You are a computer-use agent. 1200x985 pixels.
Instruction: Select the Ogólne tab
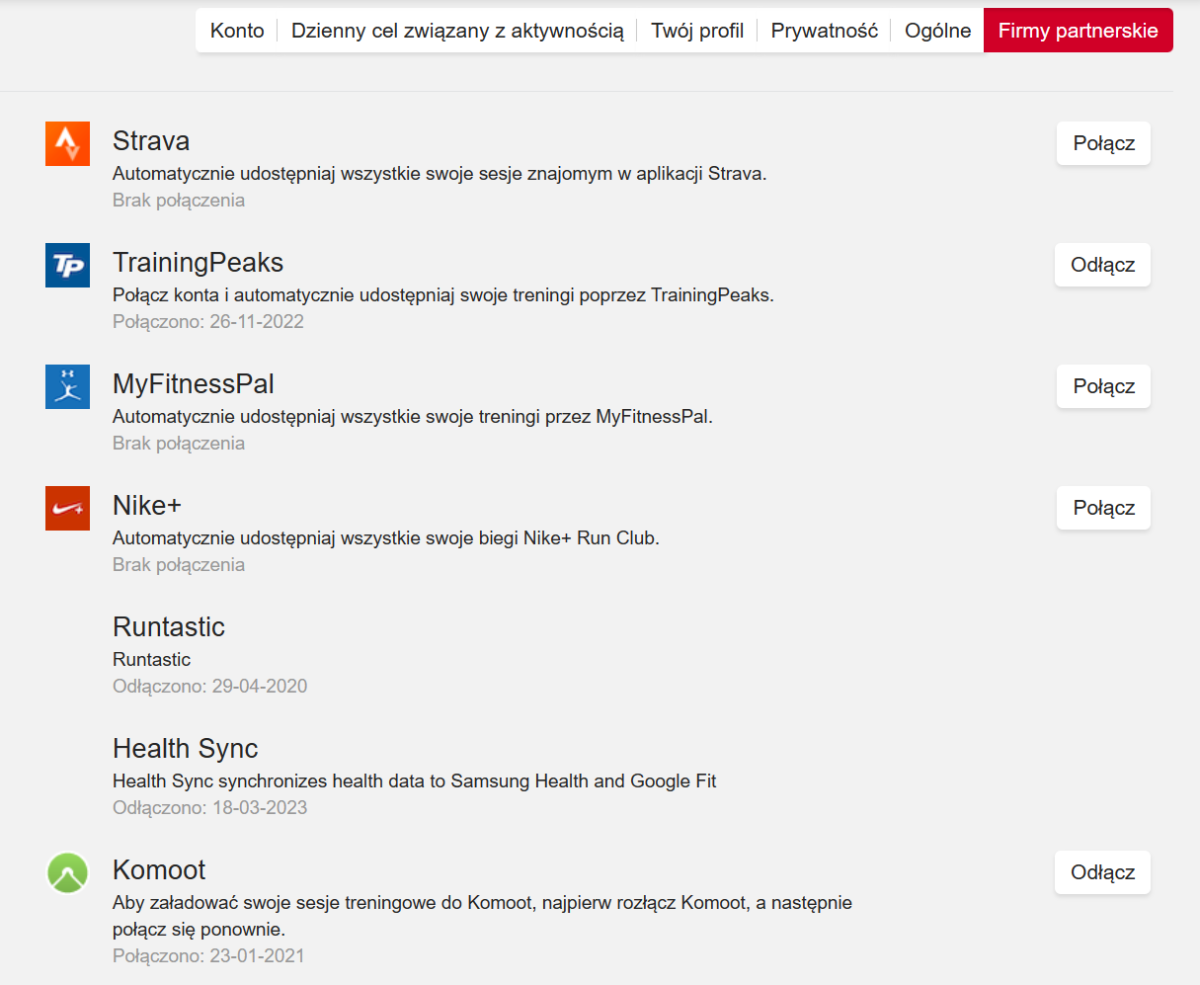pos(938,31)
